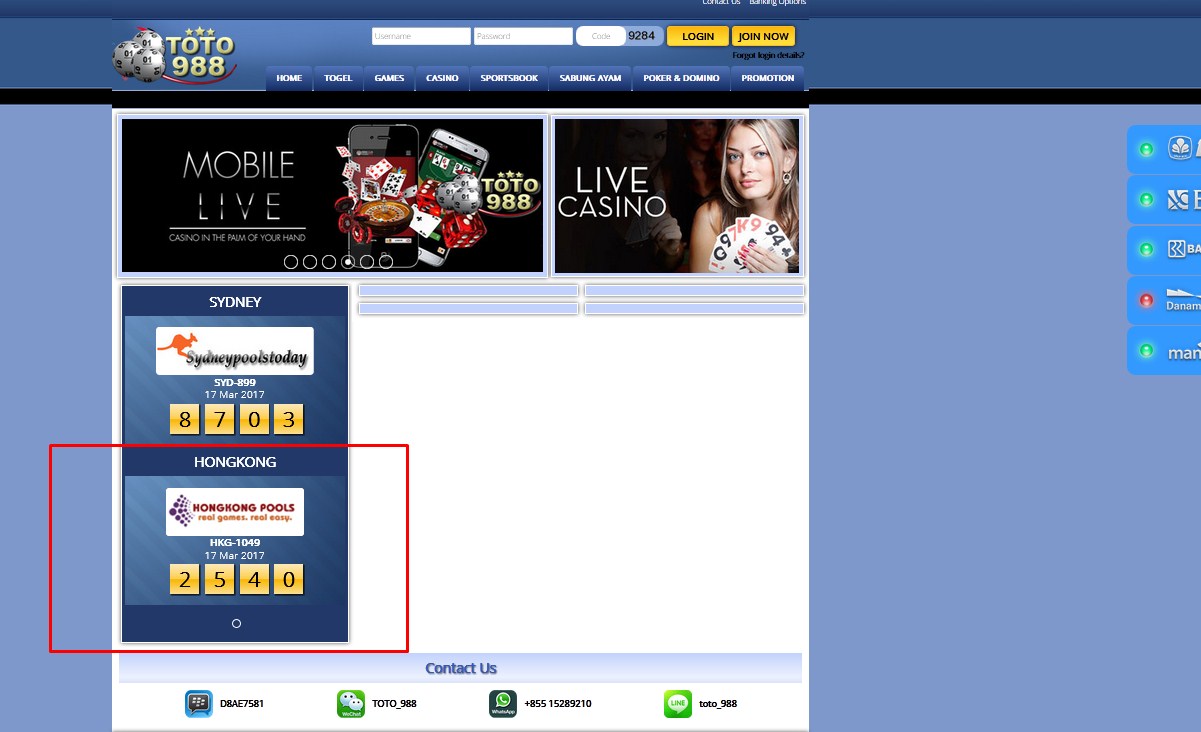
Task: Open the SPORTSBOOK menu item
Action: (x=509, y=78)
